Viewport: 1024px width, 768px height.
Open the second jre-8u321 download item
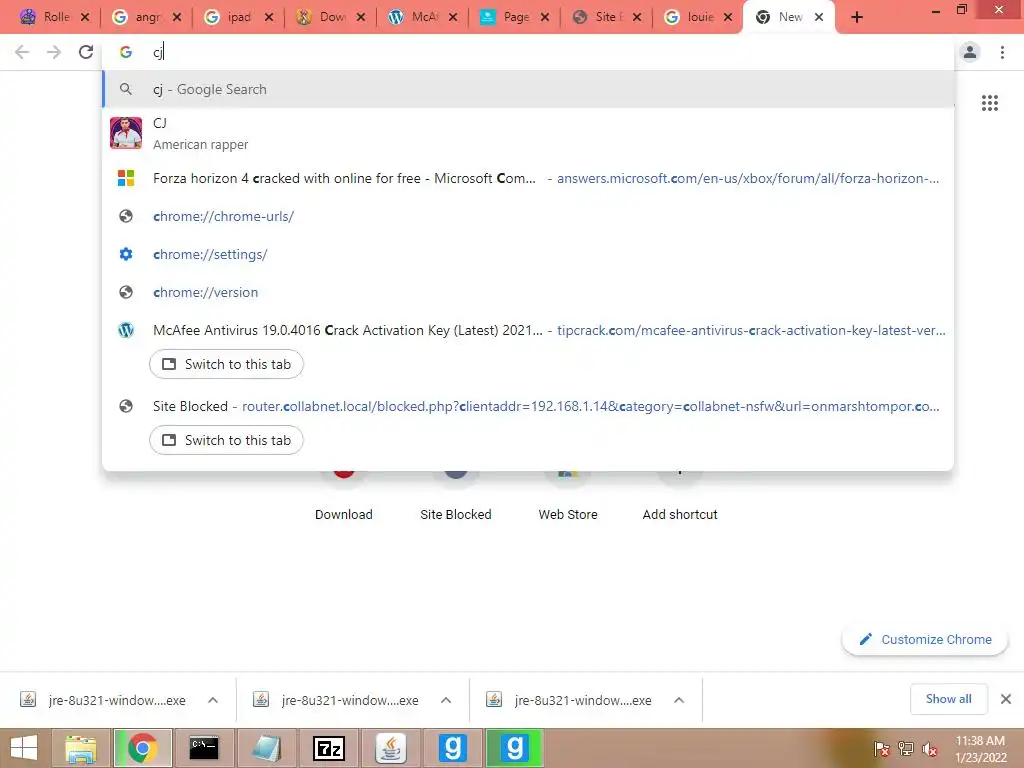338,700
